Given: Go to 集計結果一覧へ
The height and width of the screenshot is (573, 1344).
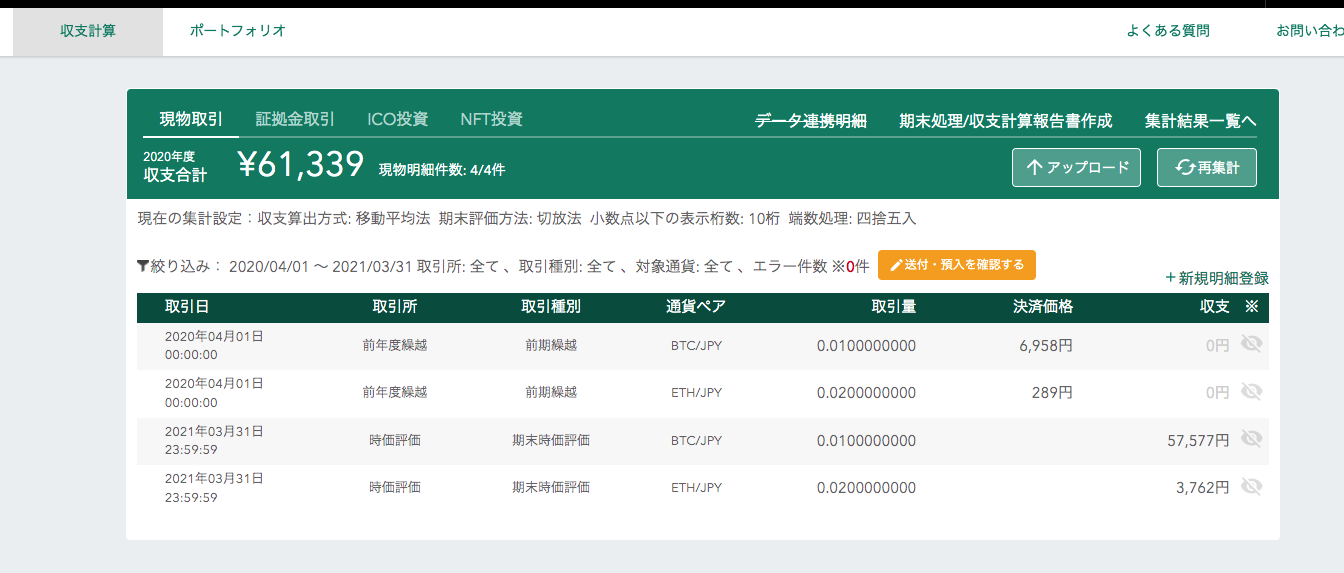Looking at the screenshot, I should (1200, 121).
